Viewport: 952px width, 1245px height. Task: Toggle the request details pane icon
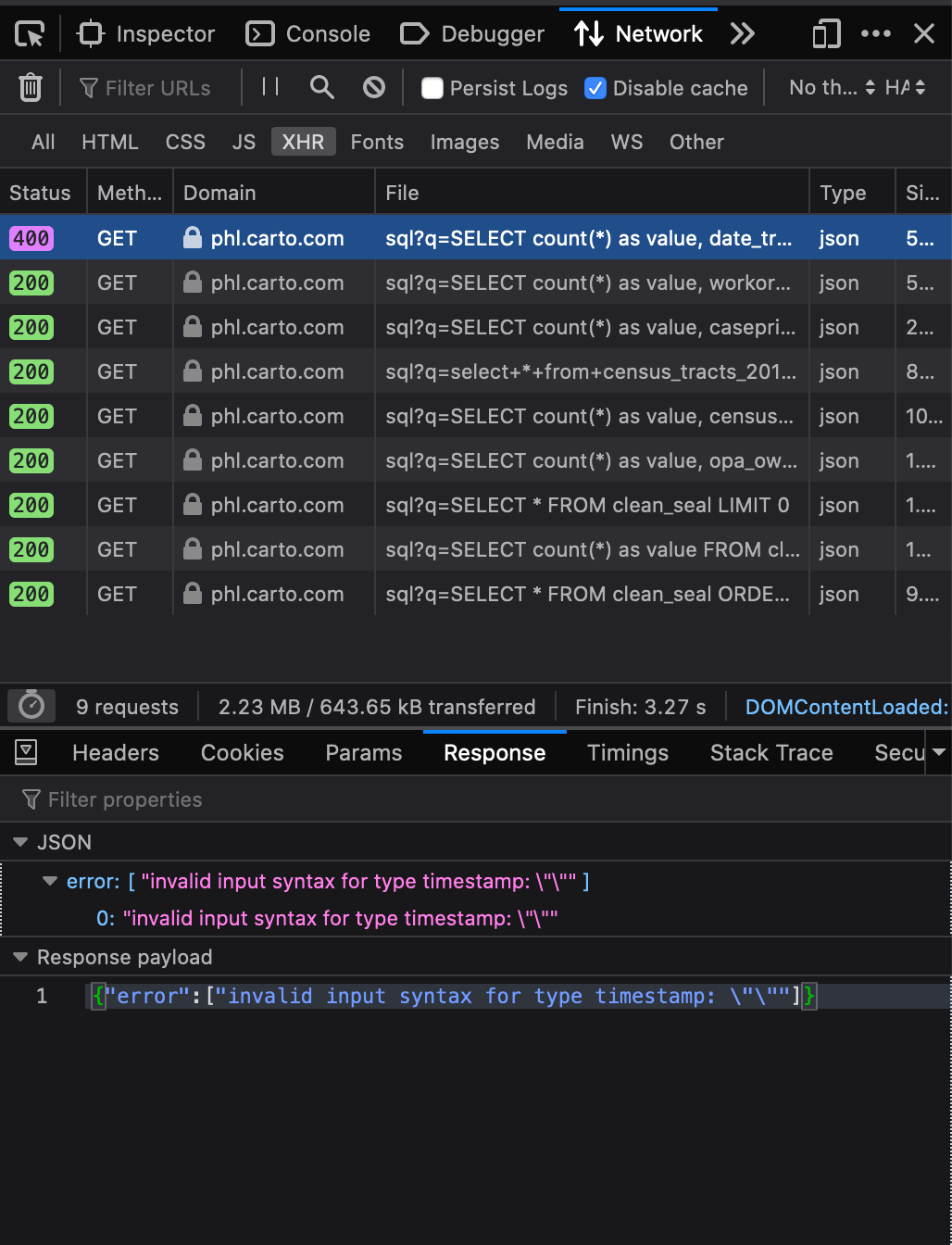pos(26,752)
